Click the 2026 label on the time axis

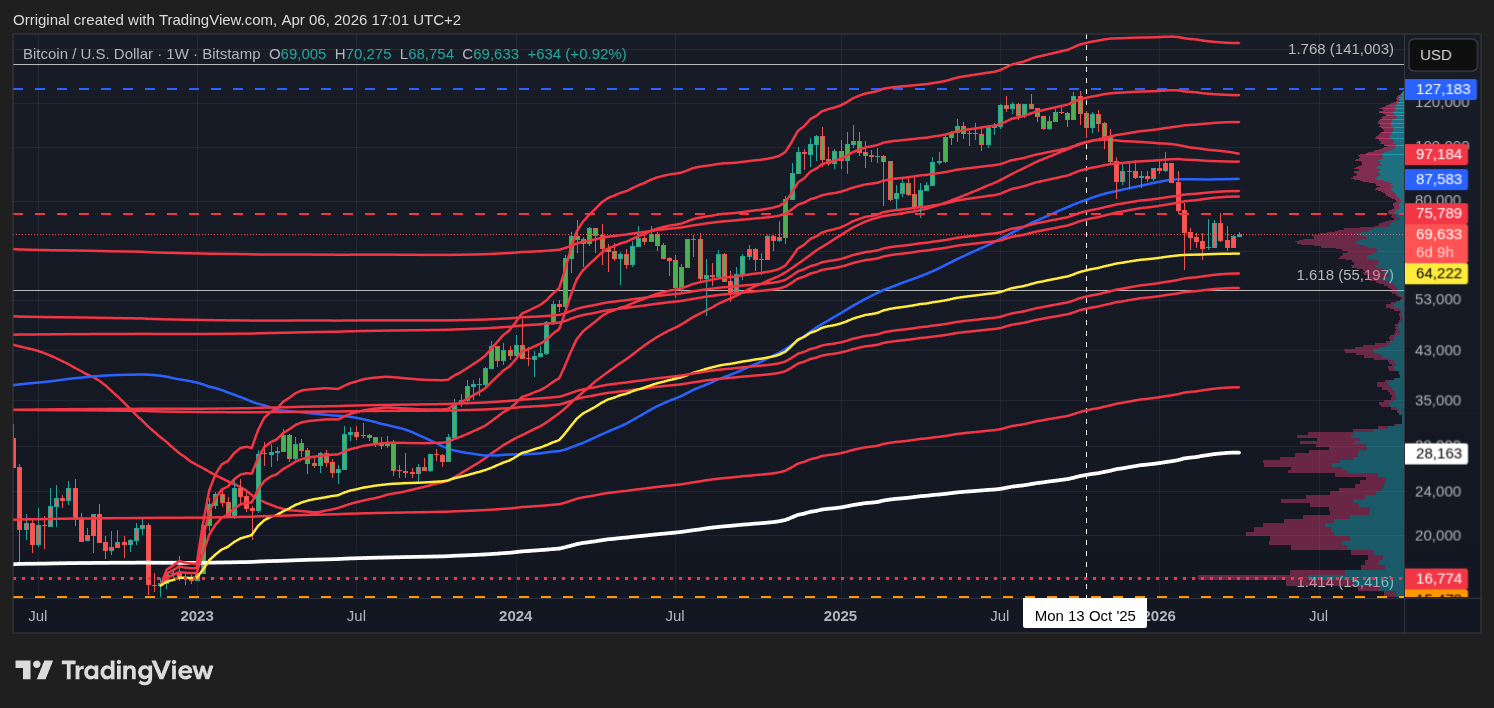pos(1163,616)
